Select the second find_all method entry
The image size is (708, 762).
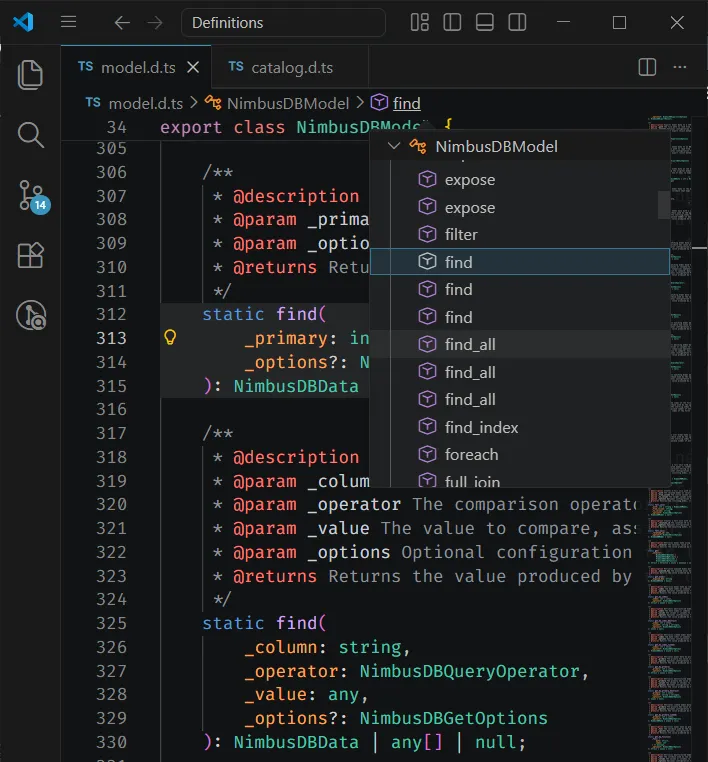520,372
